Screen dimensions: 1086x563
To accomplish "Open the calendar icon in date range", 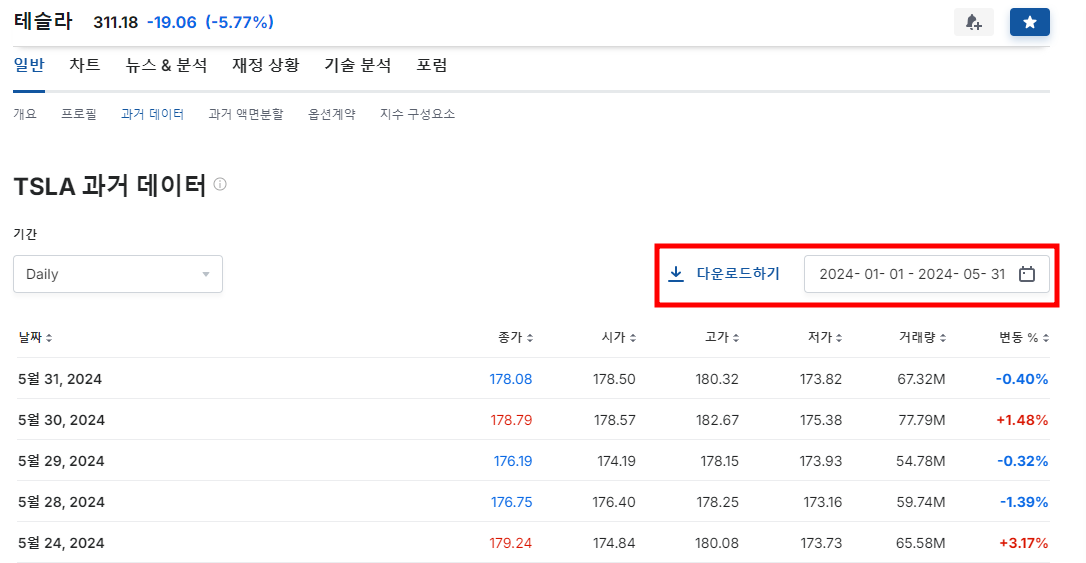I will 1026,274.
